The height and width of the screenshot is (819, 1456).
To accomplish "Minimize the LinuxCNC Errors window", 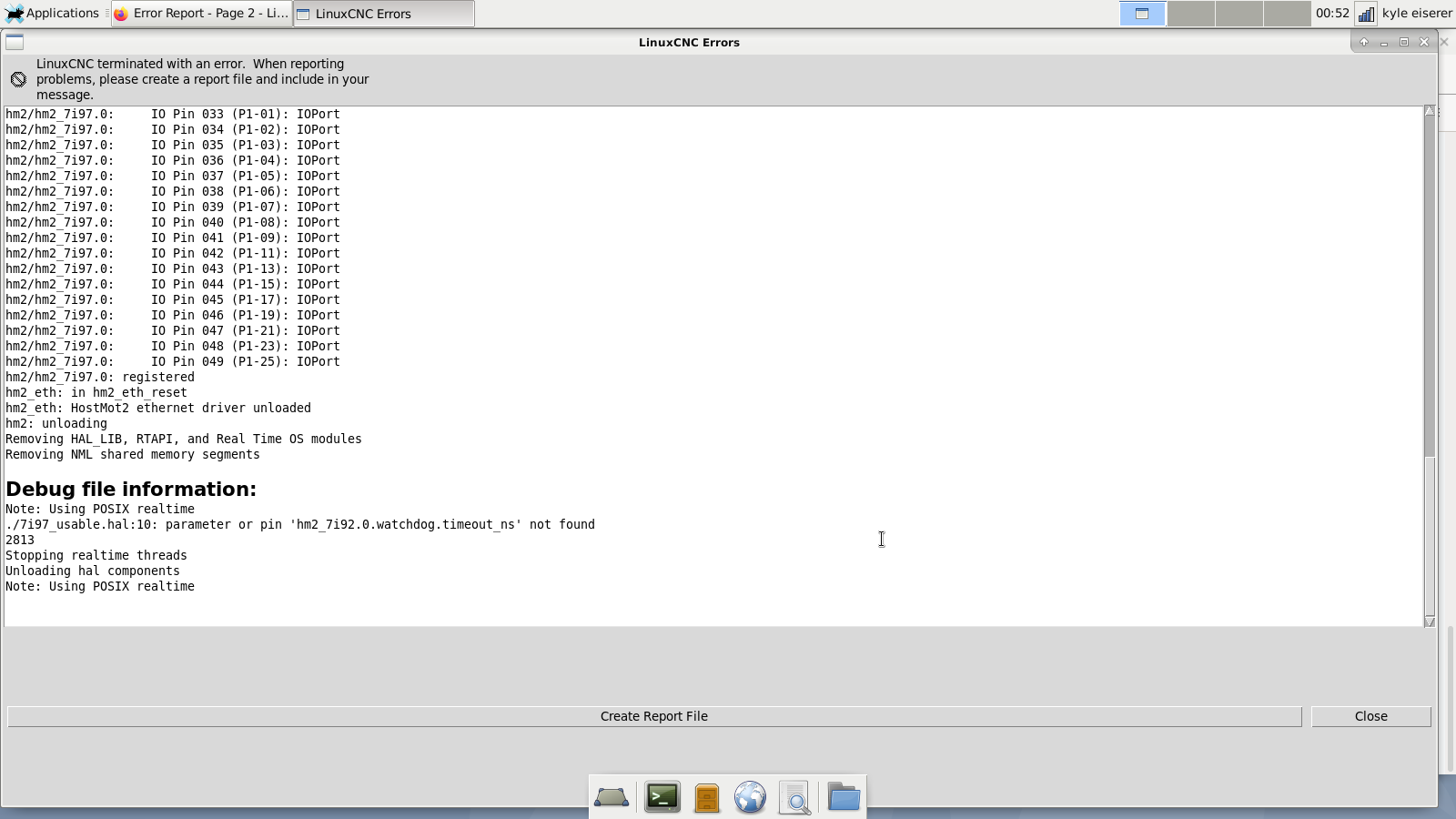I will (x=1384, y=42).
